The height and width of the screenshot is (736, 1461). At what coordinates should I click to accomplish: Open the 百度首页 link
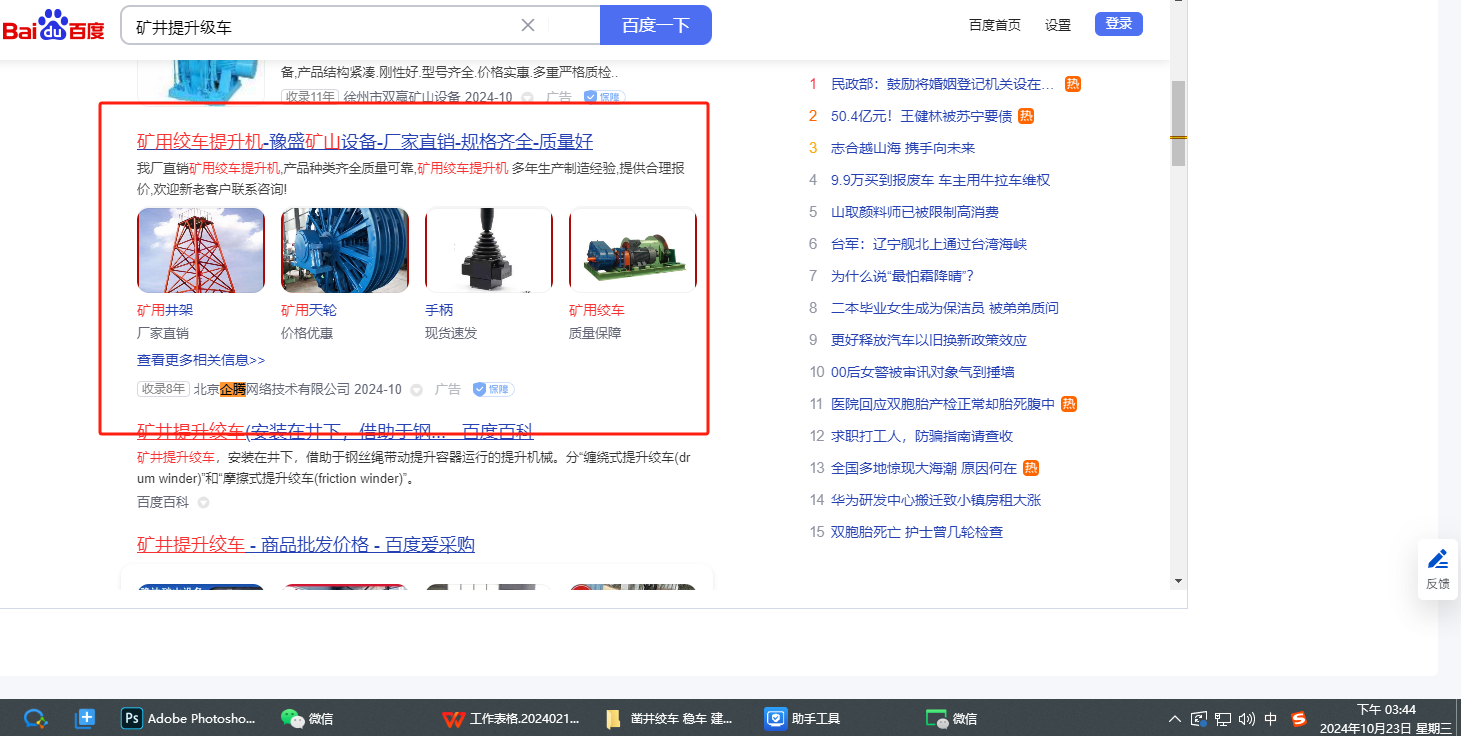tap(995, 25)
